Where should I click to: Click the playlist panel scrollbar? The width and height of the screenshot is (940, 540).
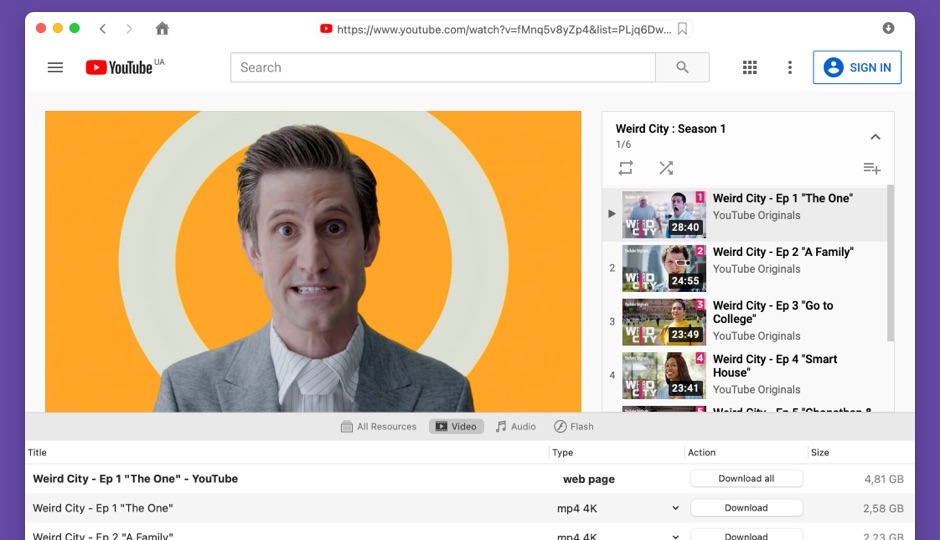(x=890, y=263)
